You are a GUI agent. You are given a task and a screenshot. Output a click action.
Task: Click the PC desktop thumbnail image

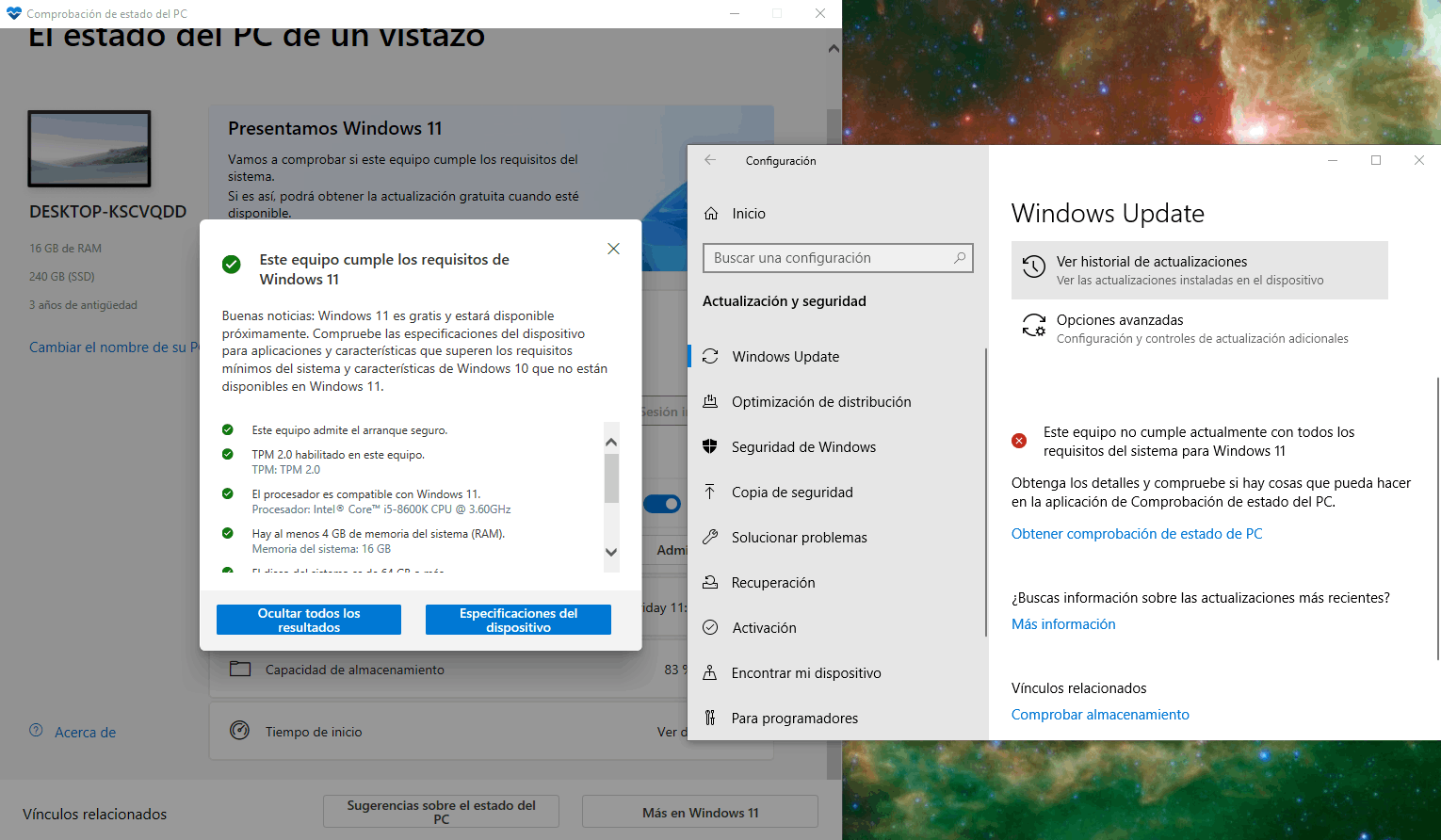[89, 148]
